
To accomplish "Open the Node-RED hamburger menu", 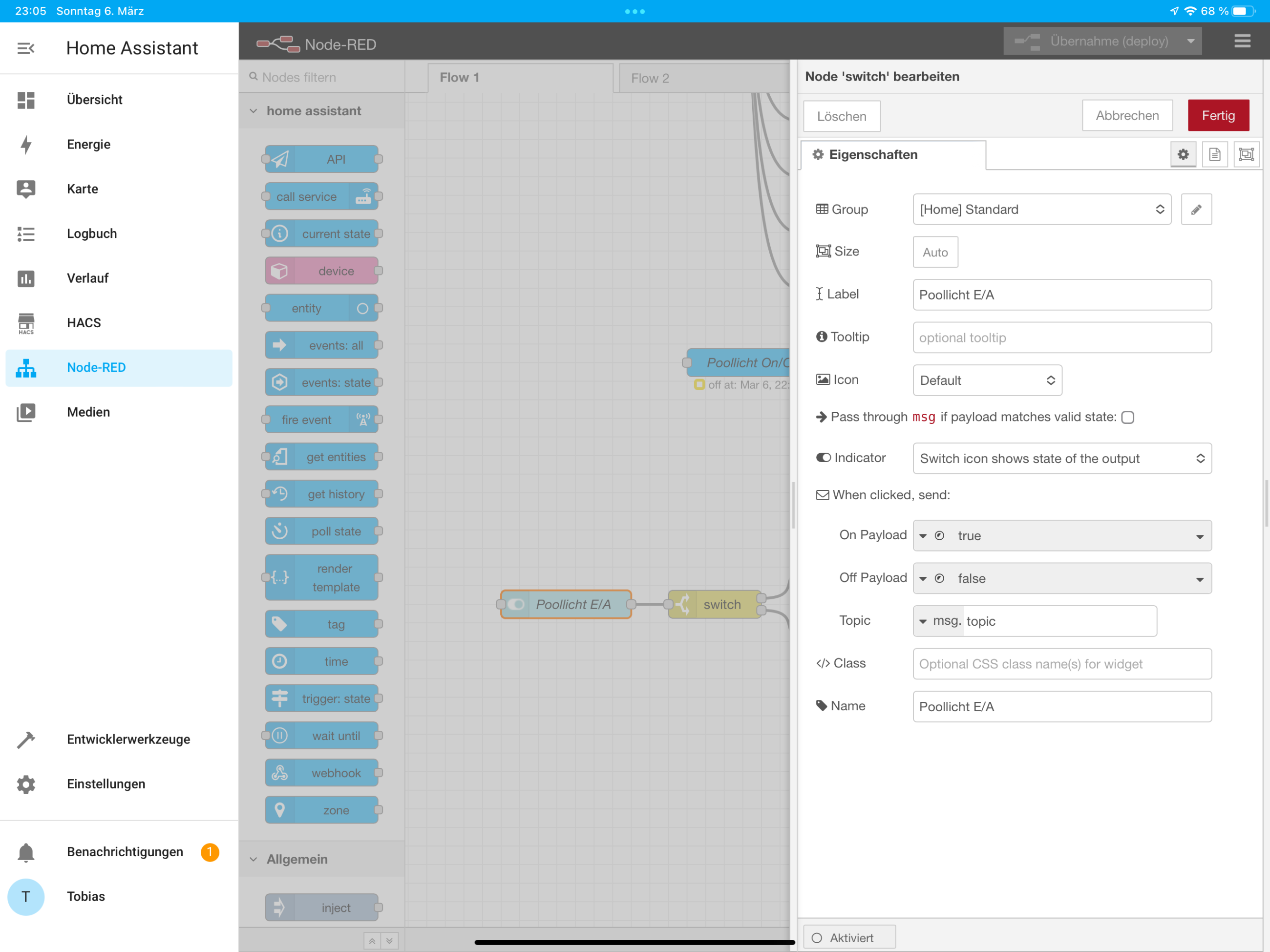I will (x=1243, y=42).
